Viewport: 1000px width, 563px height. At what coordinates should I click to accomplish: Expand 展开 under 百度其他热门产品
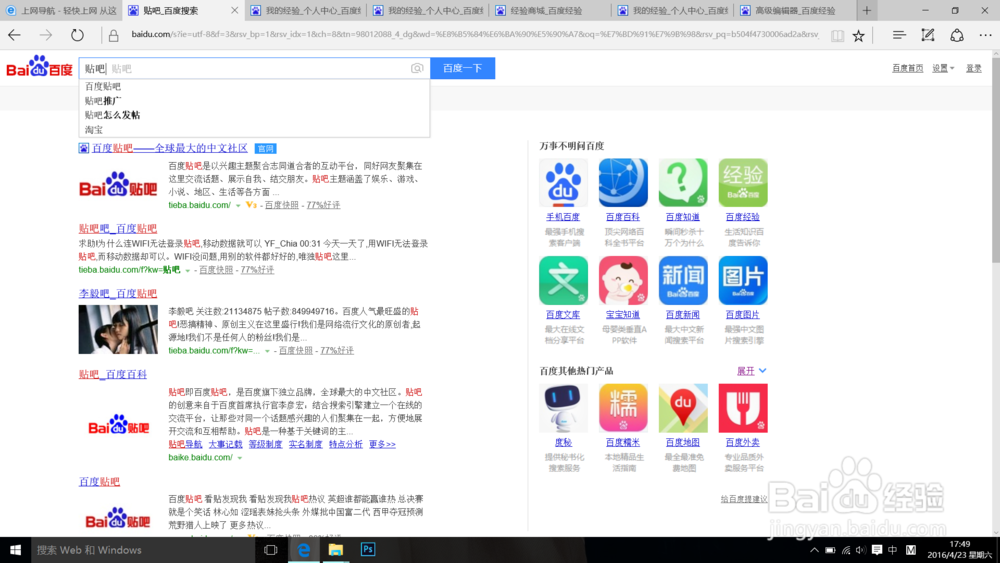[x=751, y=370]
